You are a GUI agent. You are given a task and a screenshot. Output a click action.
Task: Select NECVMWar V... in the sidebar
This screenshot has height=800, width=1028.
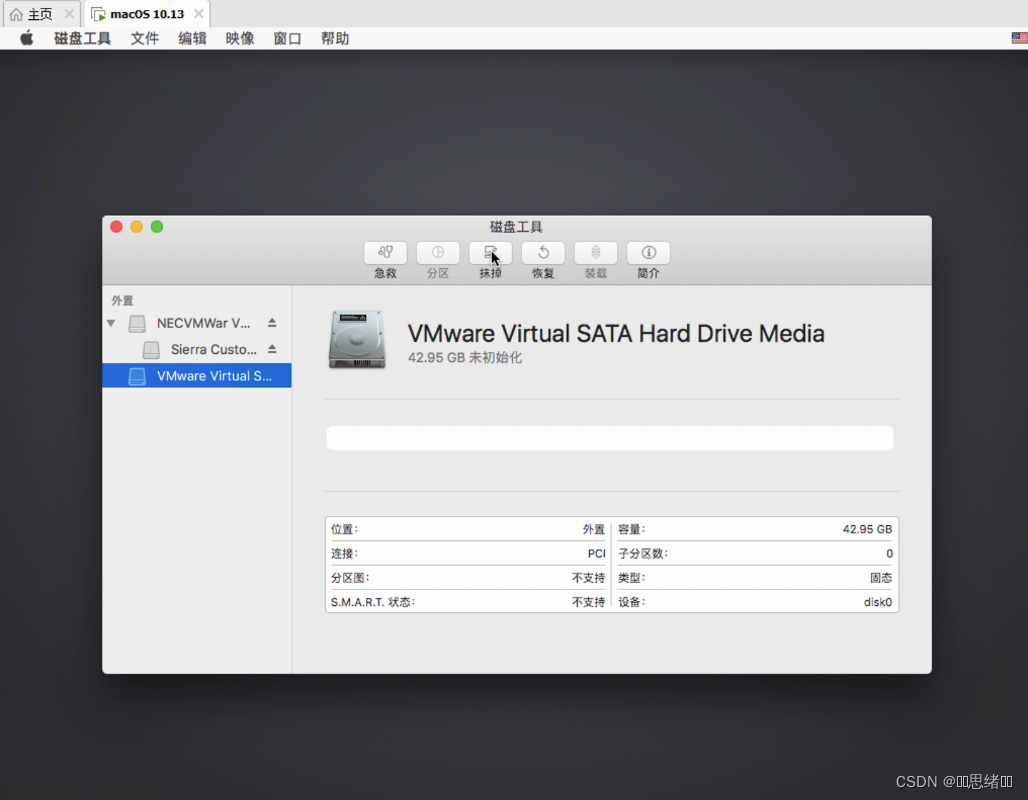click(x=197, y=323)
